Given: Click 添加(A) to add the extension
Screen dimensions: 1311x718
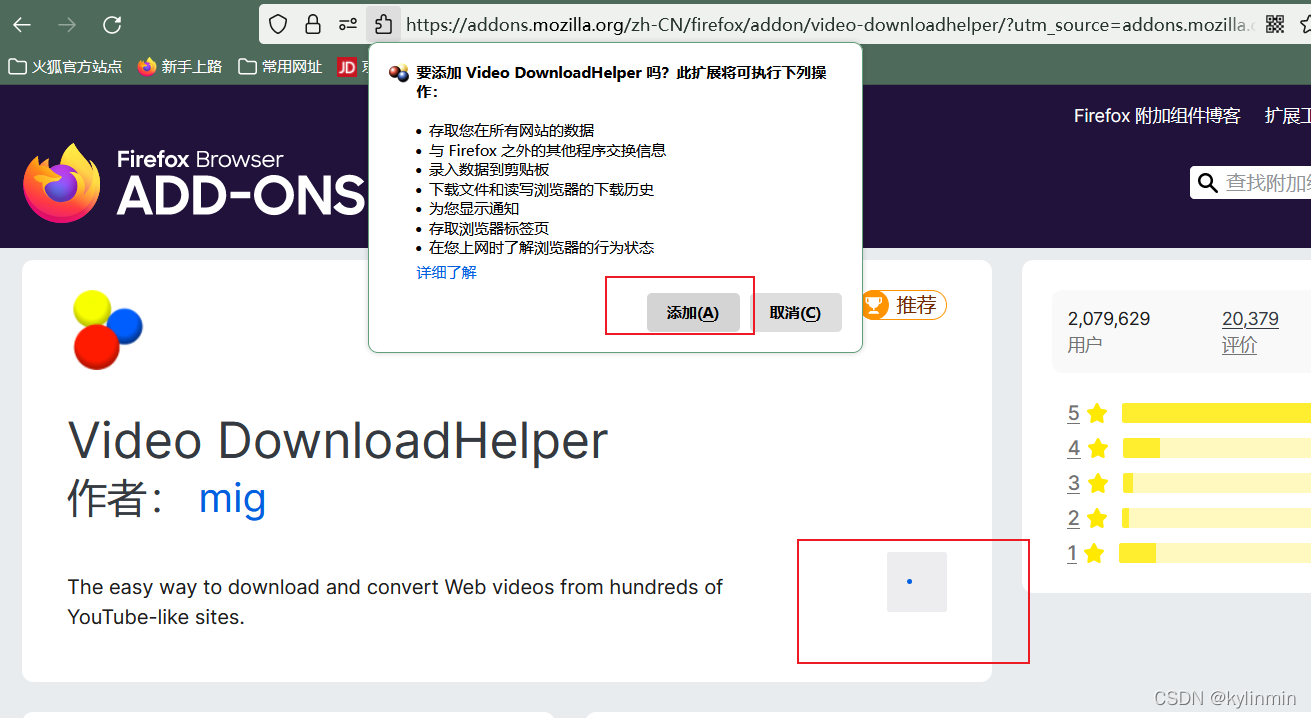Looking at the screenshot, I should [693, 313].
